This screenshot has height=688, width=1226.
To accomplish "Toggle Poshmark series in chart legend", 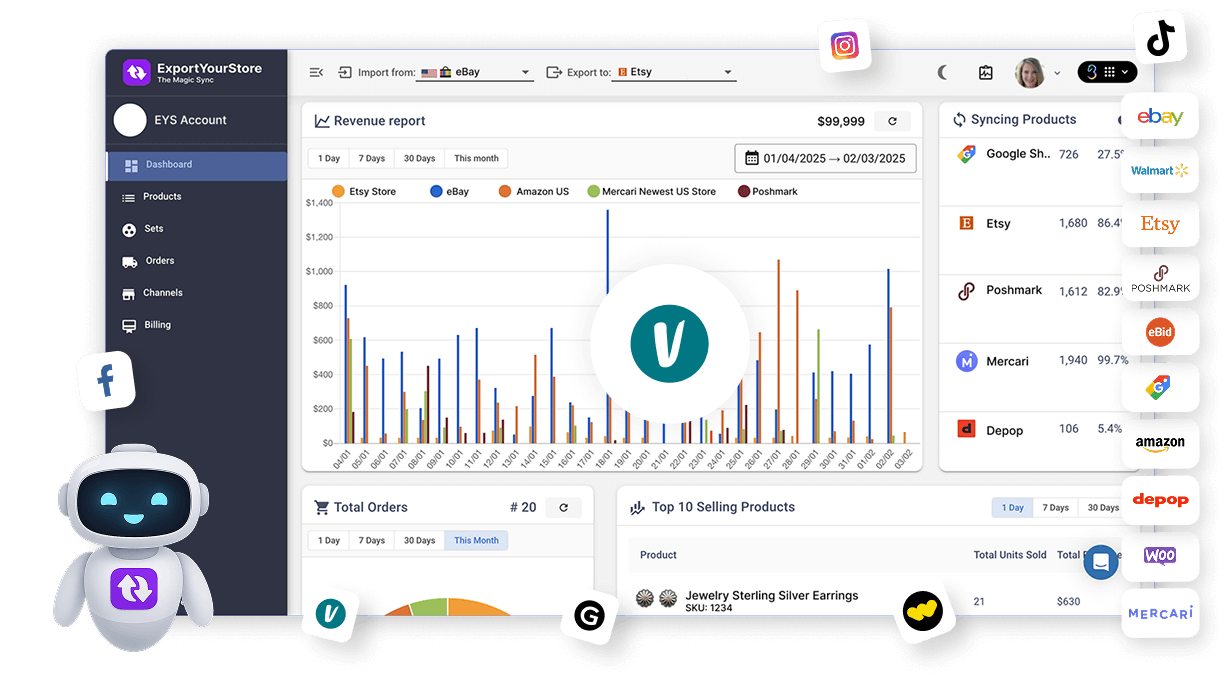I will tap(768, 191).
